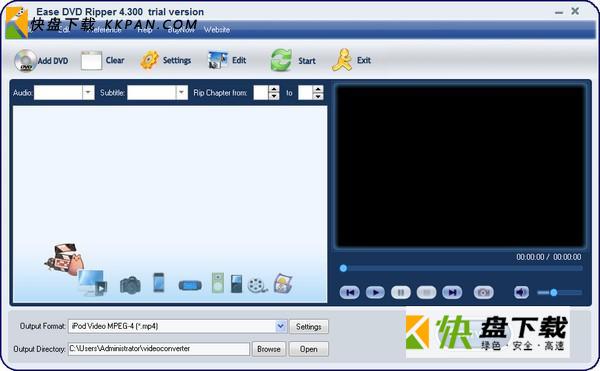Screen dimensions: 600x371
Task: Click the Clear toolbar icon
Action: [x=91, y=60]
